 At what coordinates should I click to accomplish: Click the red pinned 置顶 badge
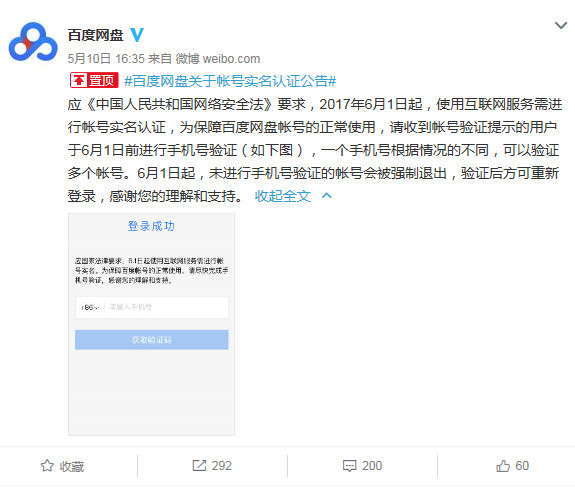click(x=94, y=80)
